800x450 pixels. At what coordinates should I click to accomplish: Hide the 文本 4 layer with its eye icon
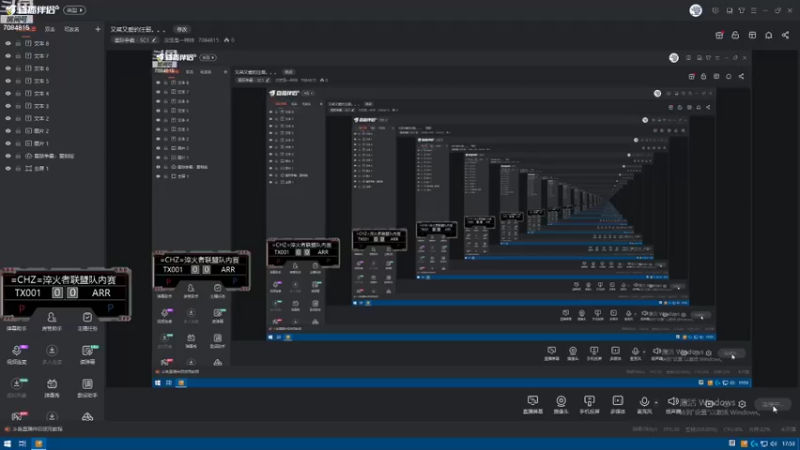[8, 93]
